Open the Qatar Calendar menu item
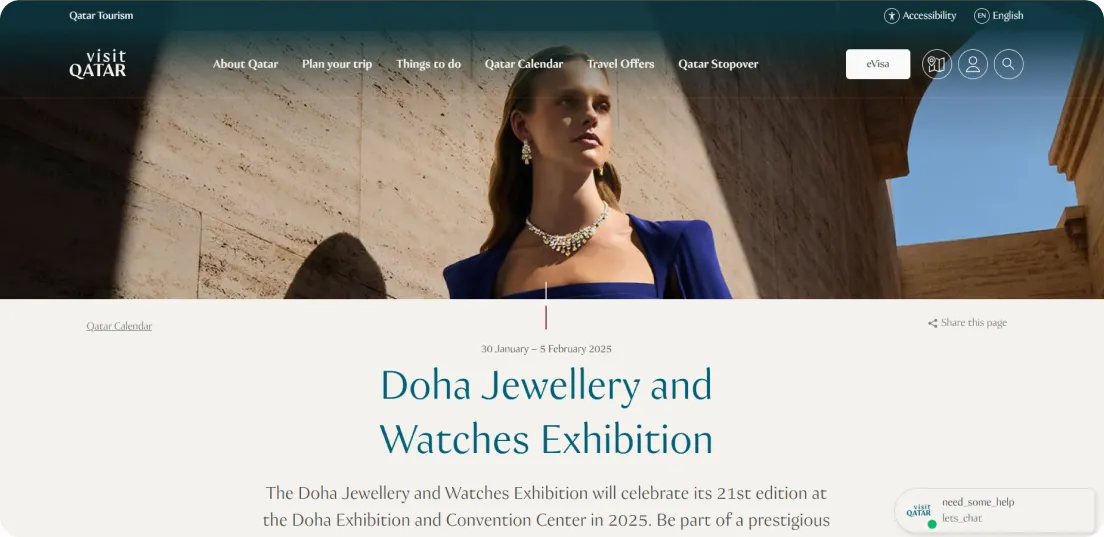The width and height of the screenshot is (1104, 537). pos(524,64)
